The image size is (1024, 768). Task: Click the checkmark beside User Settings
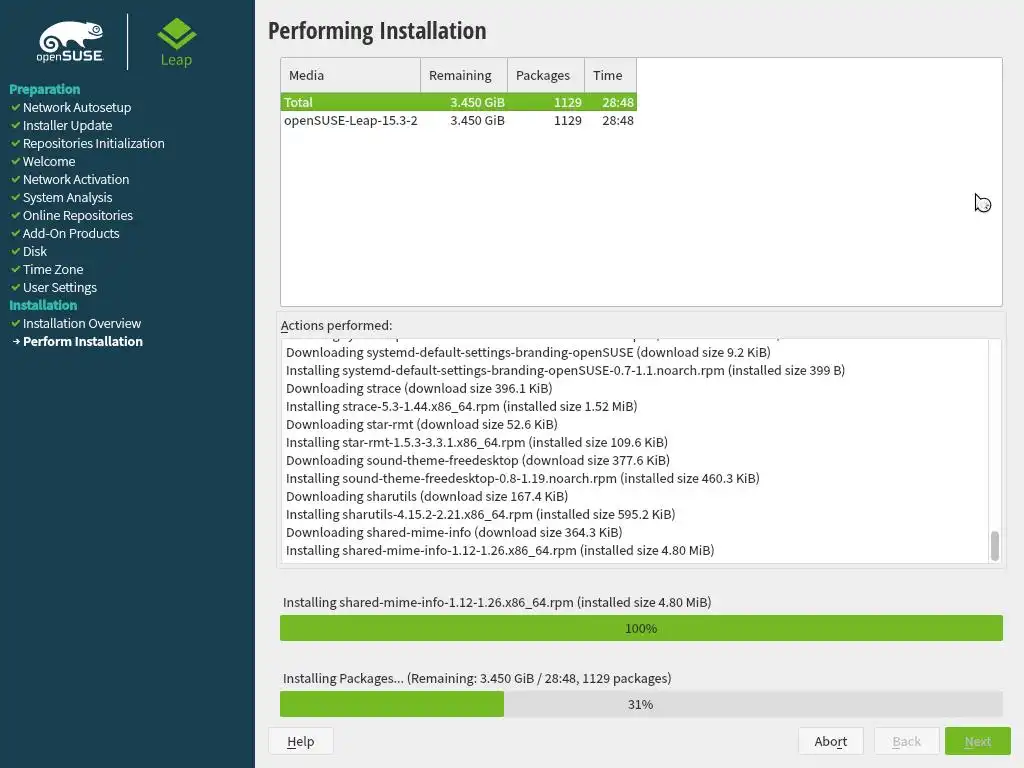(x=16, y=287)
